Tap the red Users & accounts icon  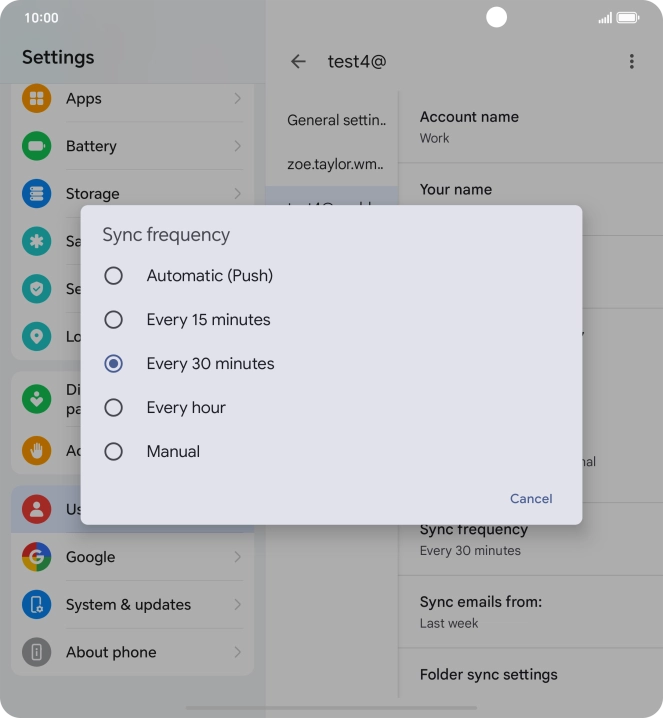click(x=37, y=509)
